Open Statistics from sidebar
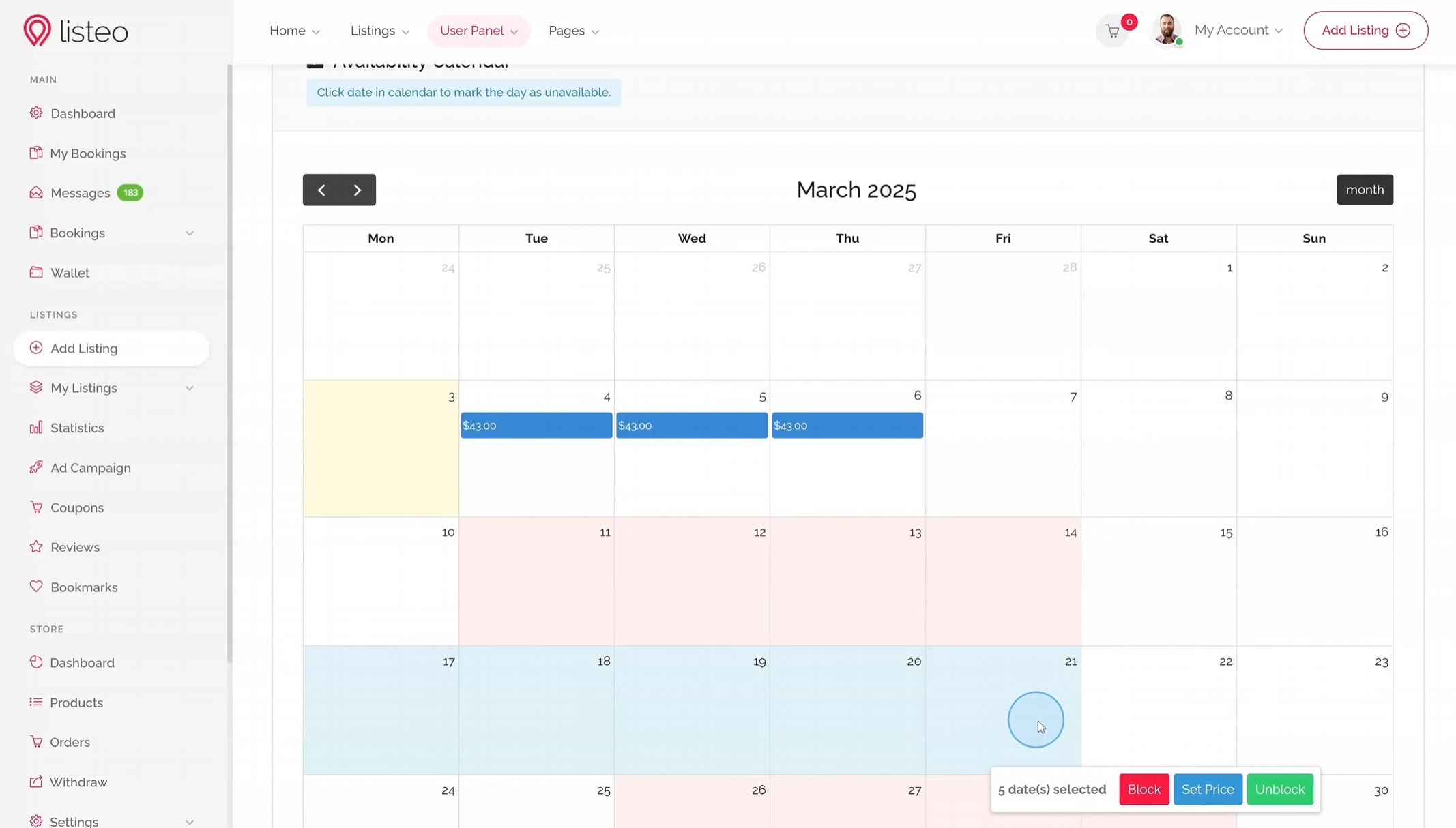This screenshot has width=1456, height=828. (x=76, y=428)
